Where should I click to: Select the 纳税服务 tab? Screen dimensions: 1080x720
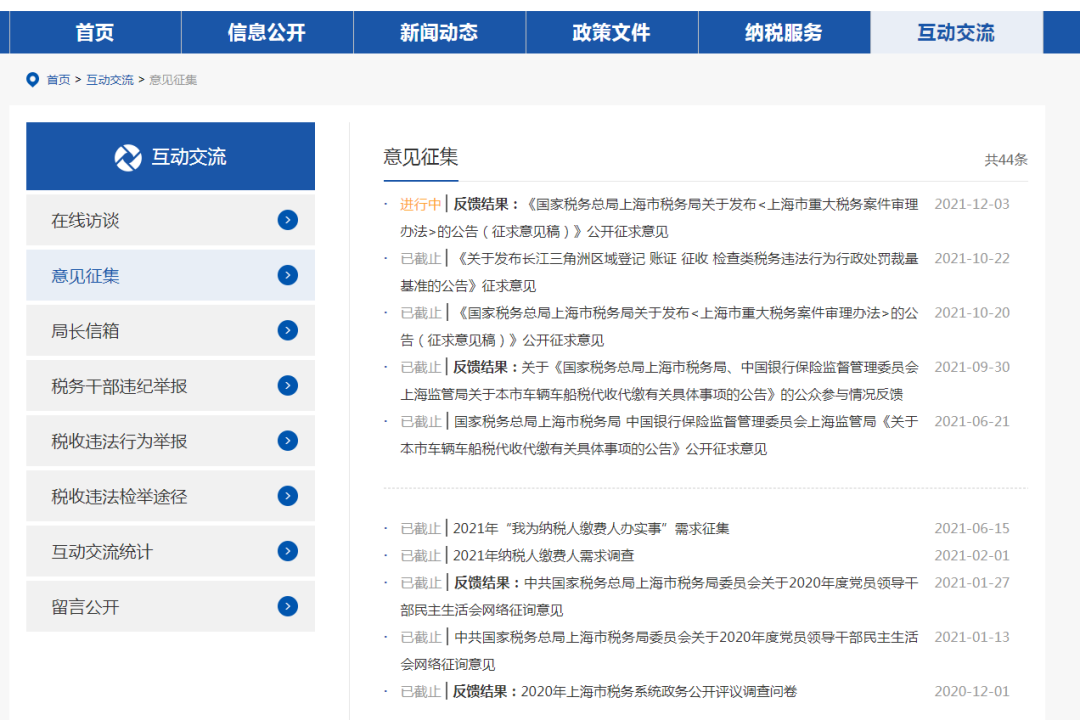[784, 32]
